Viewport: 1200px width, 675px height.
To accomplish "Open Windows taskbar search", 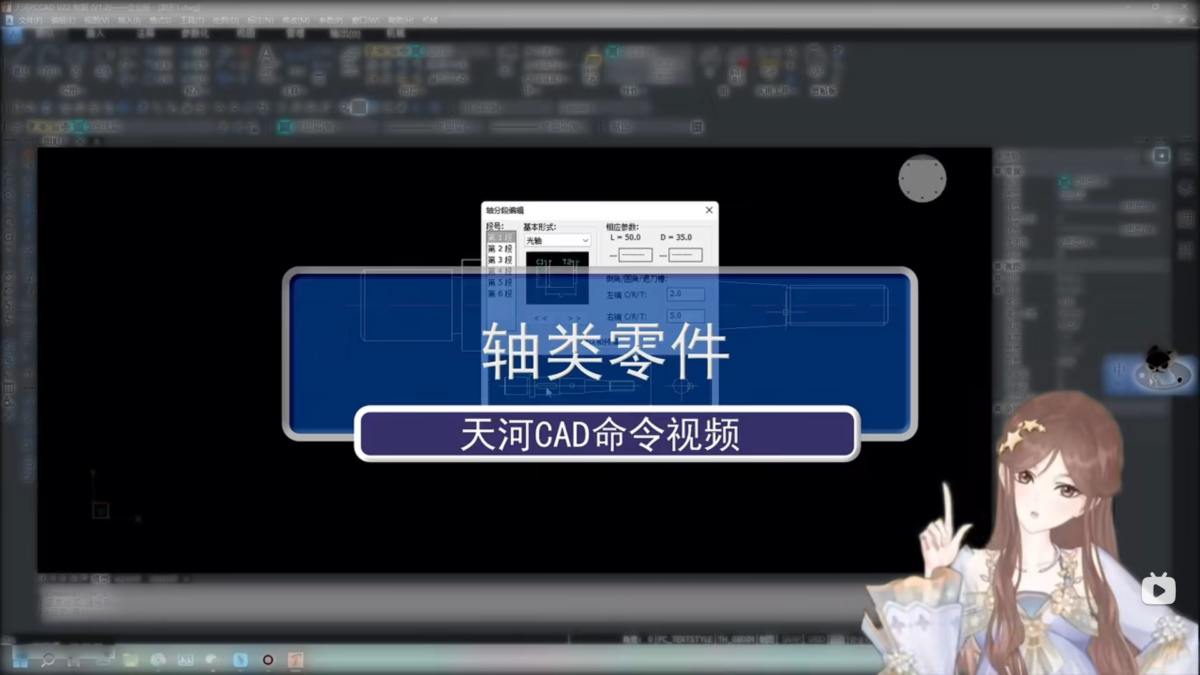I will pos(47,660).
